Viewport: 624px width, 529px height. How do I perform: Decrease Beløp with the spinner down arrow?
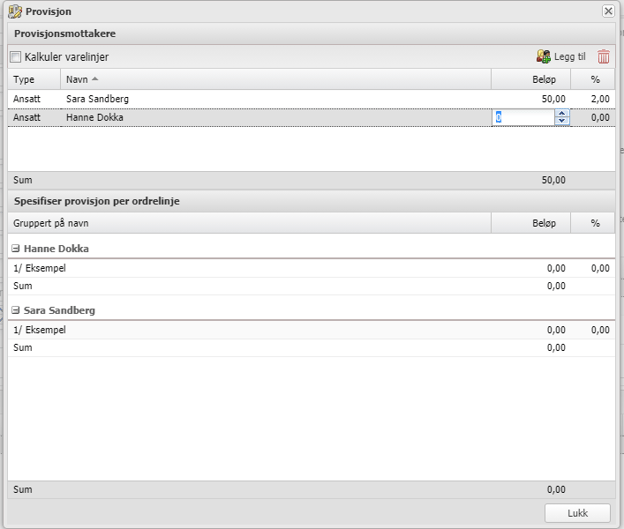[x=562, y=121]
